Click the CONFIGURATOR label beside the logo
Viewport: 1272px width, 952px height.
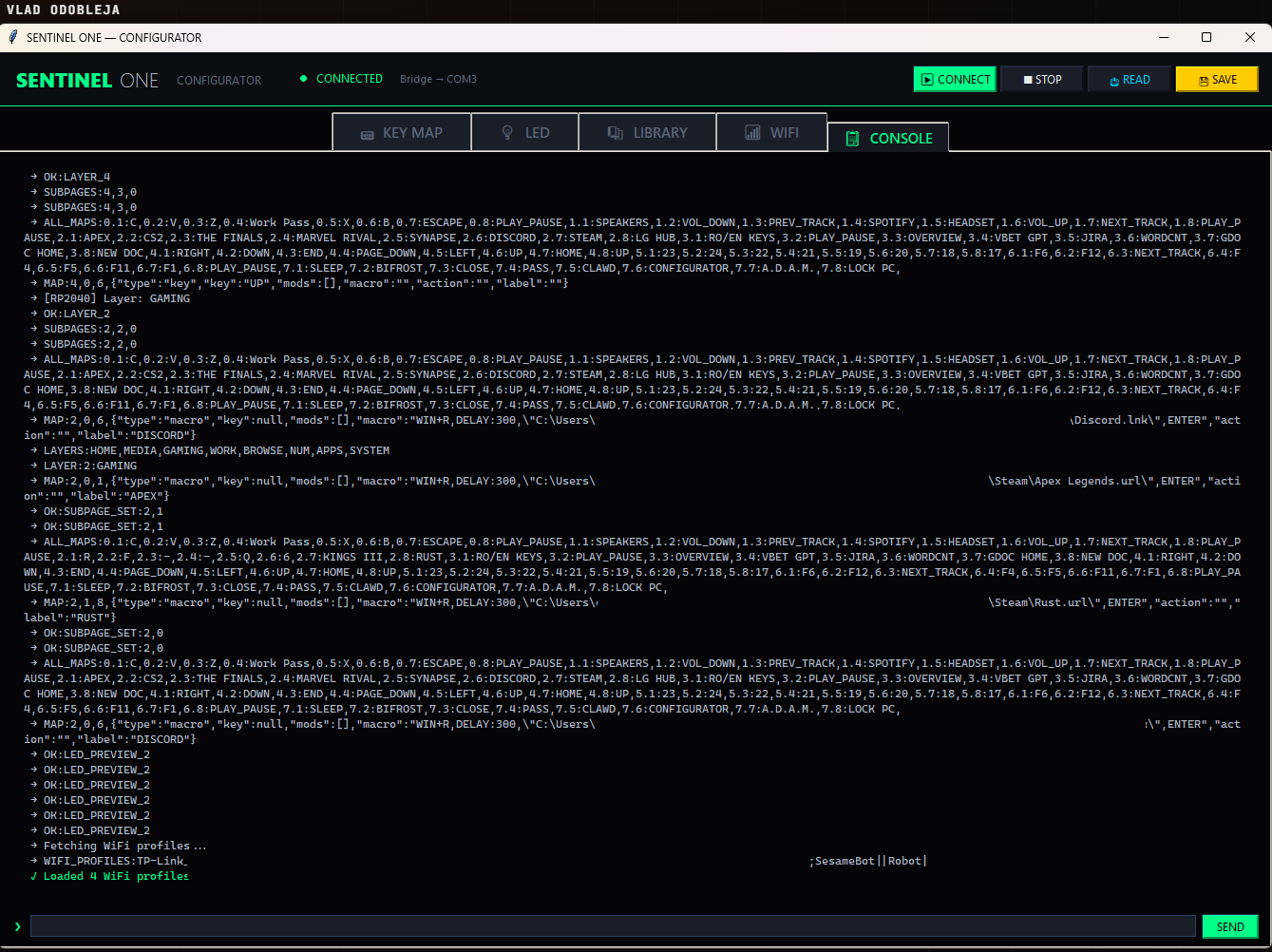(218, 81)
